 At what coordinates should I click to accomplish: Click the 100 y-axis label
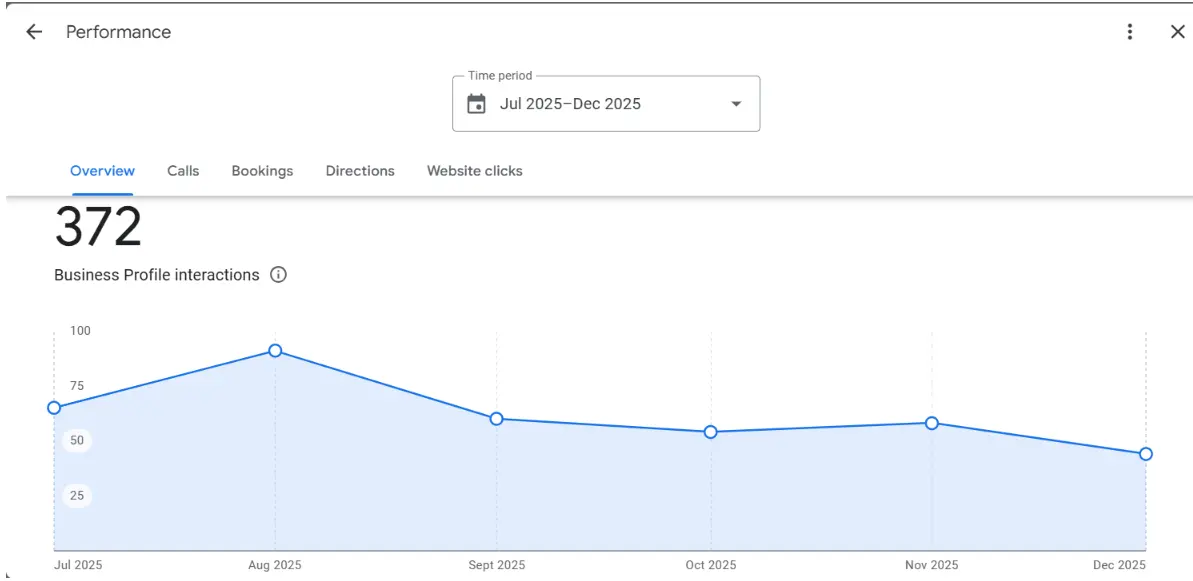(x=80, y=331)
